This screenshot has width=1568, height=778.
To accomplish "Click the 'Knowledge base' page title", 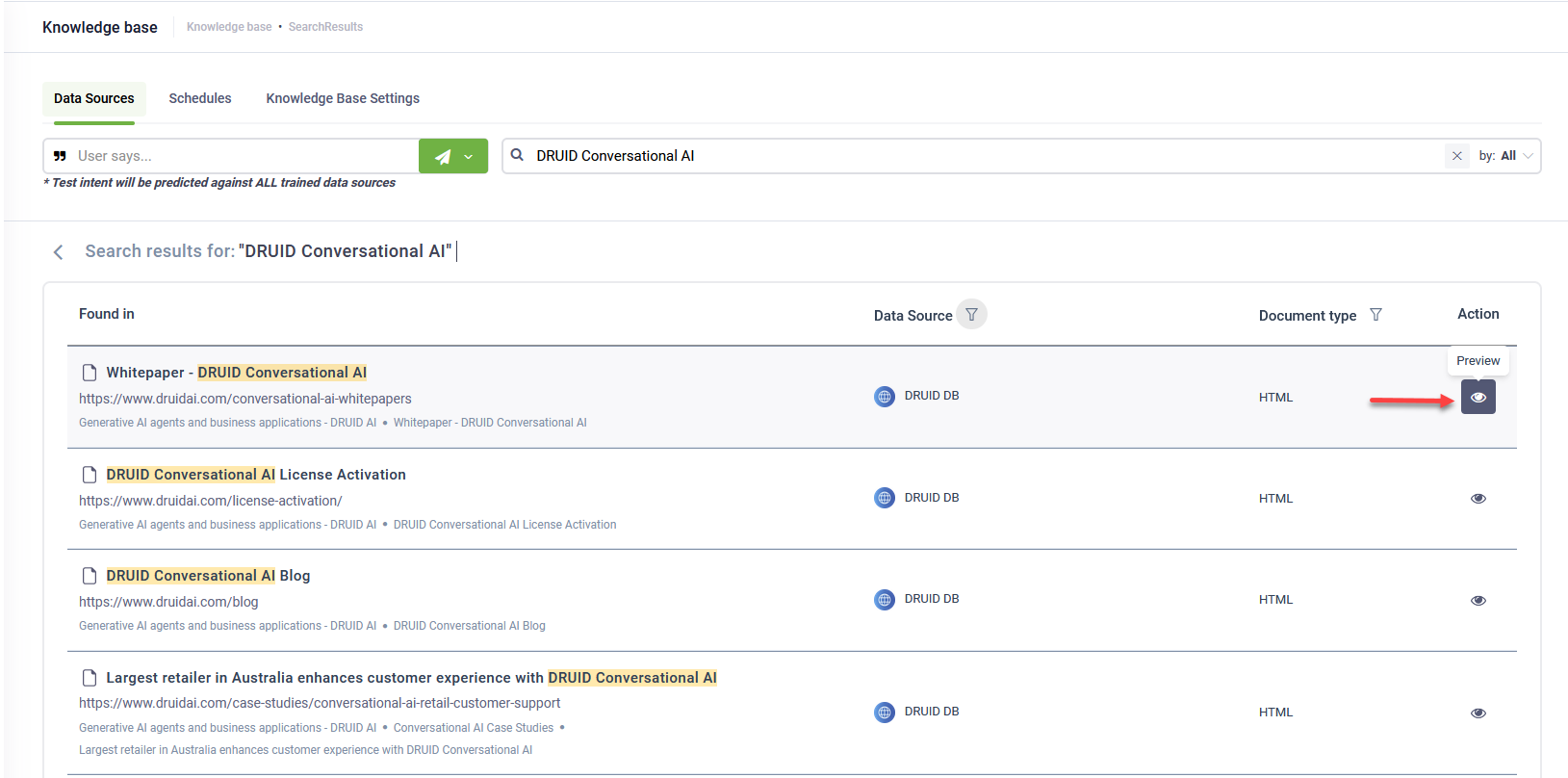I will [100, 27].
